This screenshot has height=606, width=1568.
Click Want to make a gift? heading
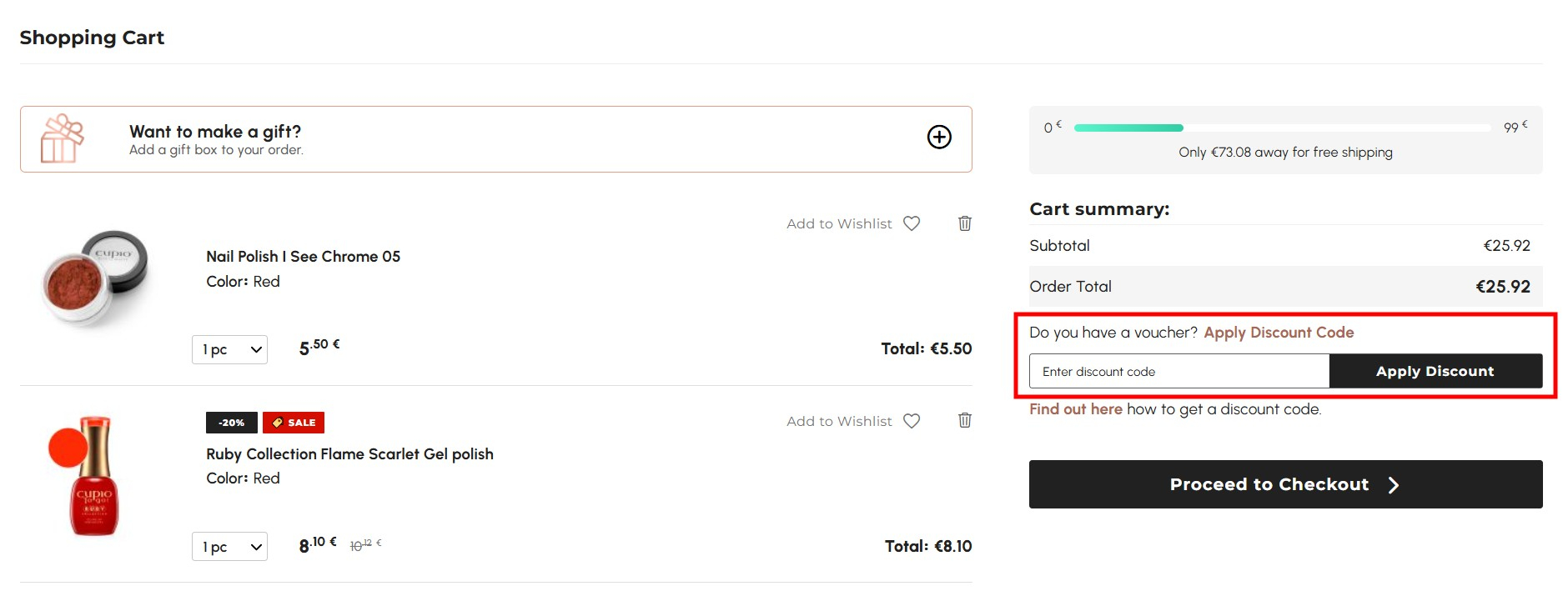click(x=215, y=132)
